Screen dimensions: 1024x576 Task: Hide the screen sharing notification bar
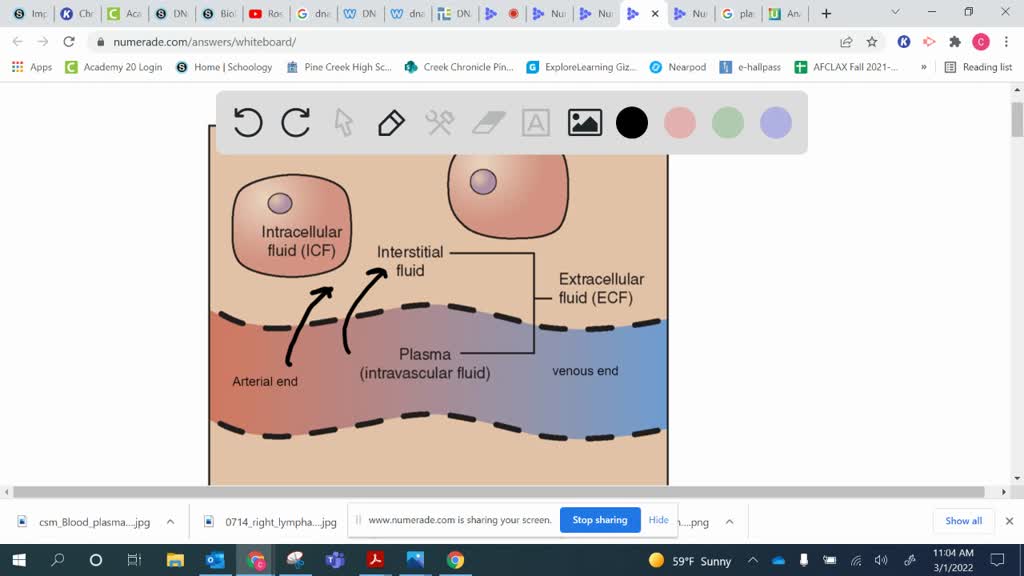coord(658,520)
